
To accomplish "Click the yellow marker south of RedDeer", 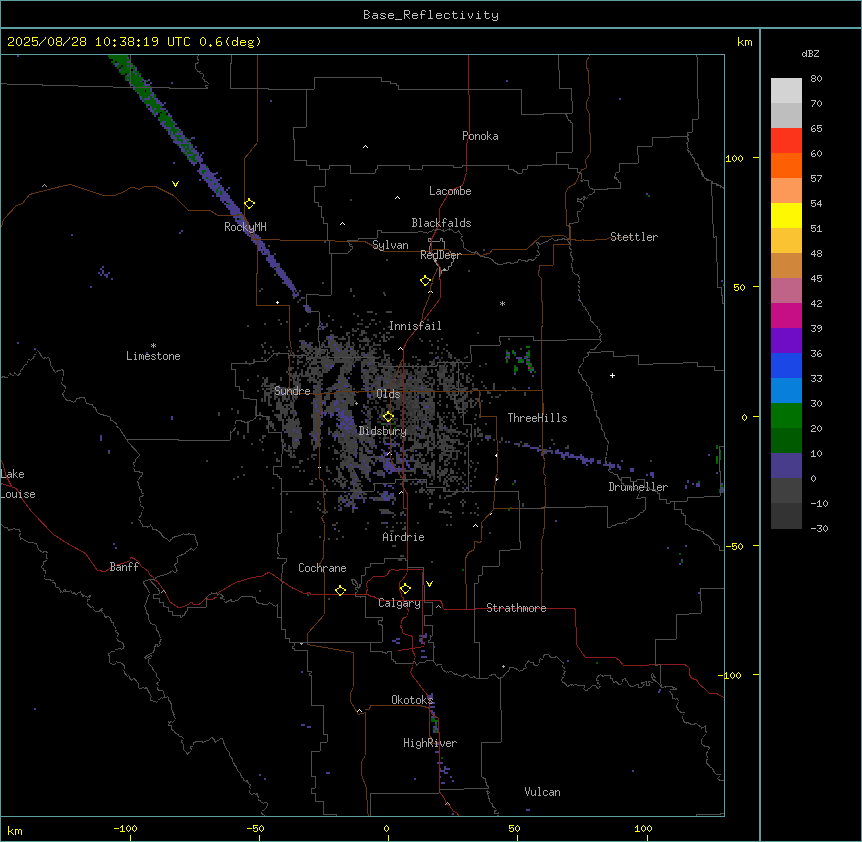I will click(425, 281).
